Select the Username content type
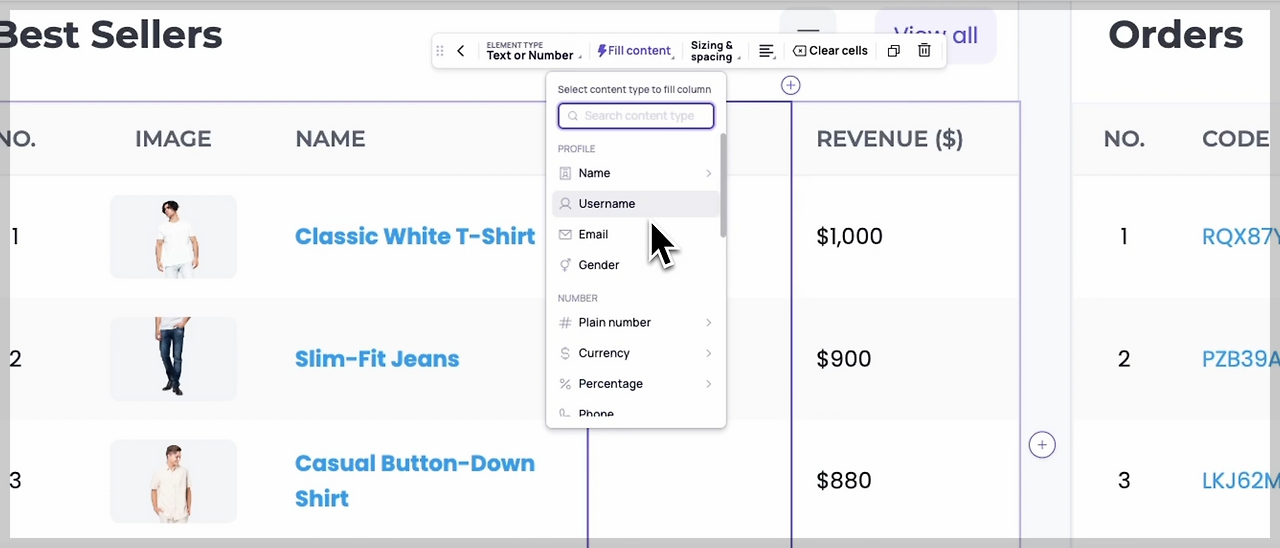The image size is (1280, 548). point(636,204)
